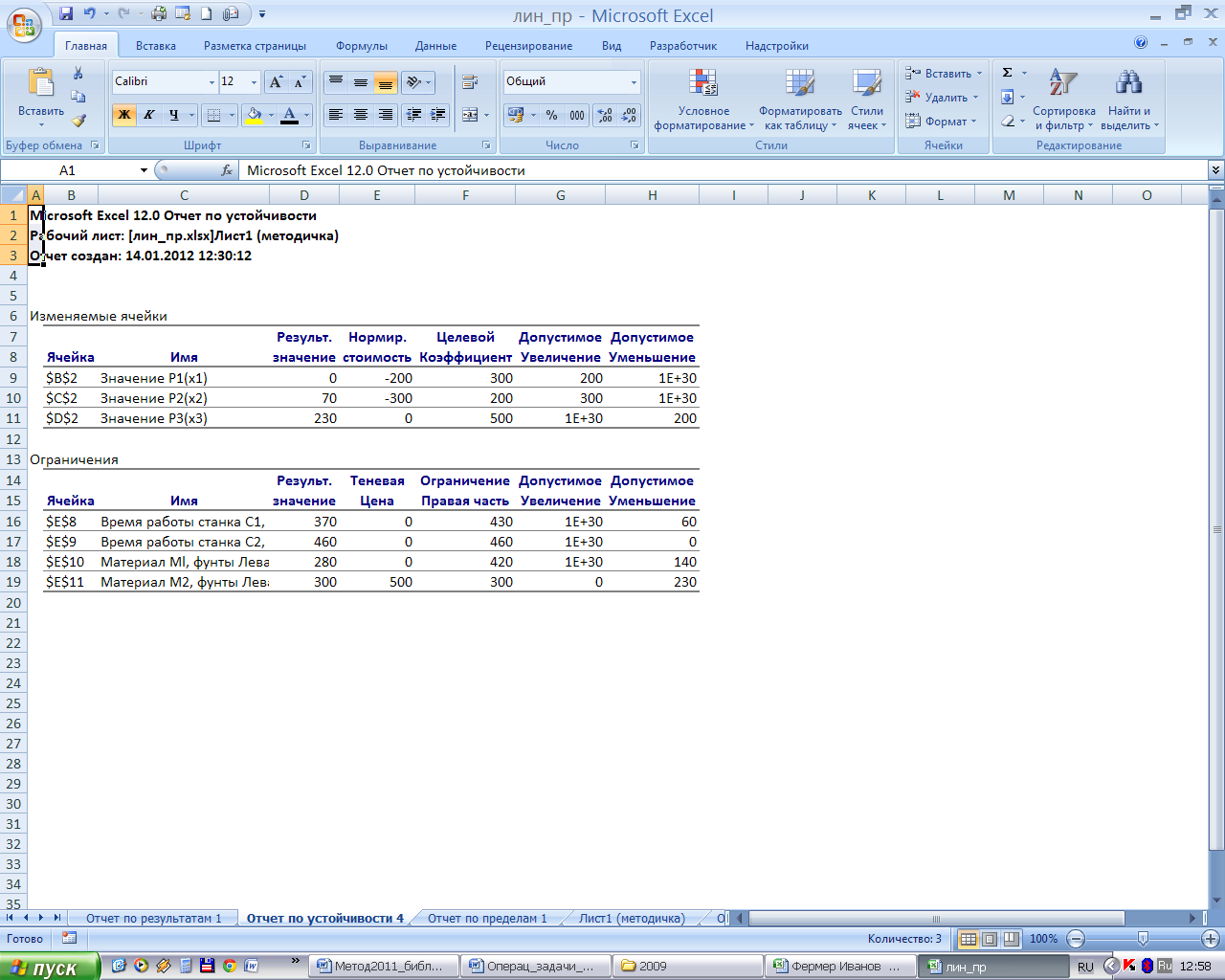Switch to Вставка ribbon tab
The height and width of the screenshot is (980, 1225).
pos(156,46)
